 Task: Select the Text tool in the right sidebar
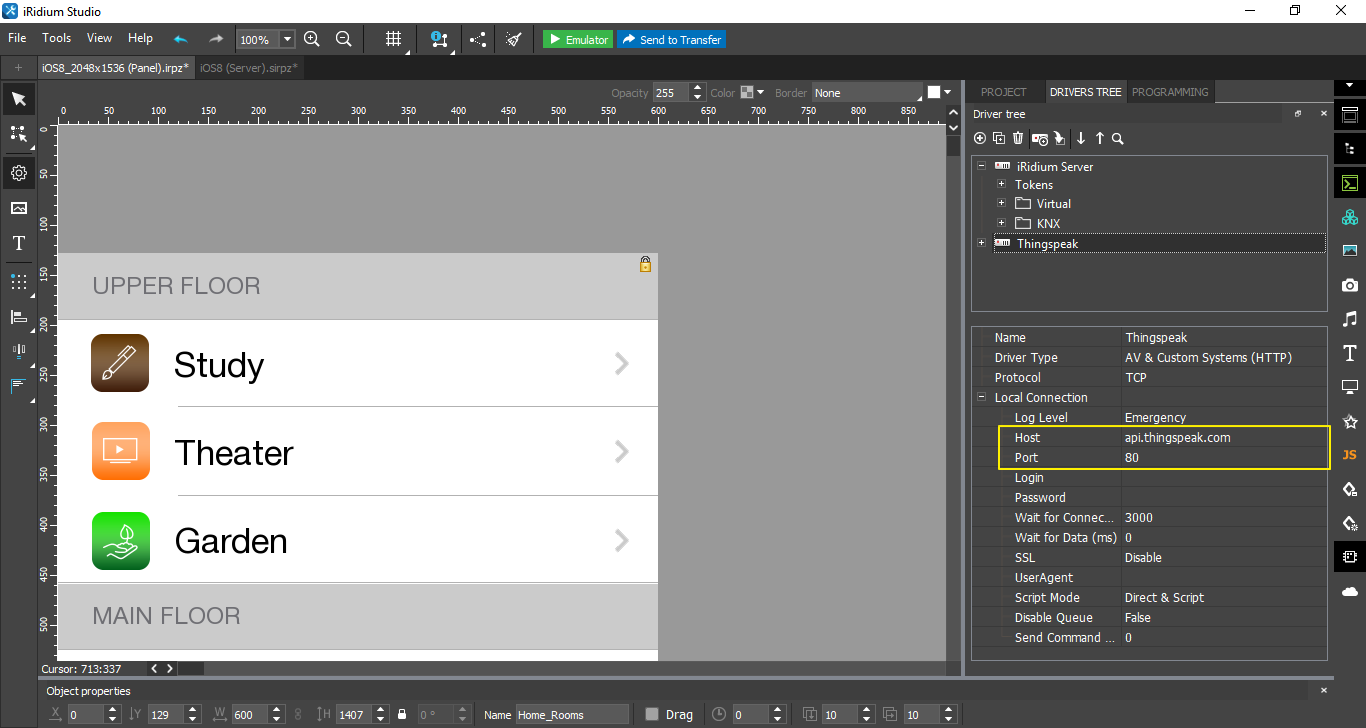[1349, 353]
